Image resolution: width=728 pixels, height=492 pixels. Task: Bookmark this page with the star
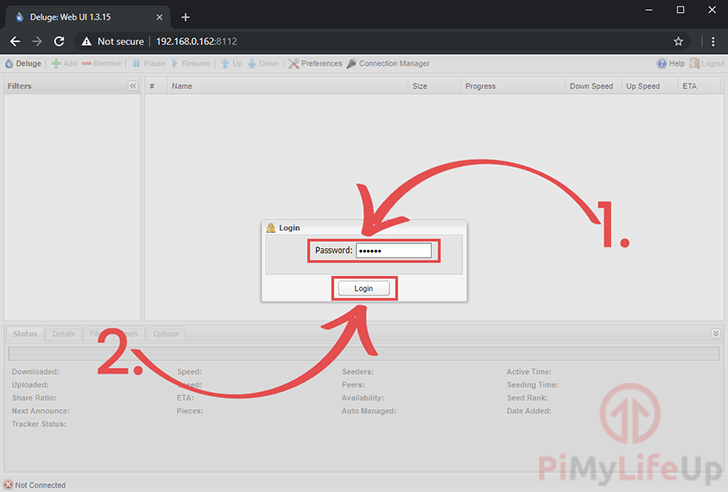(x=678, y=42)
